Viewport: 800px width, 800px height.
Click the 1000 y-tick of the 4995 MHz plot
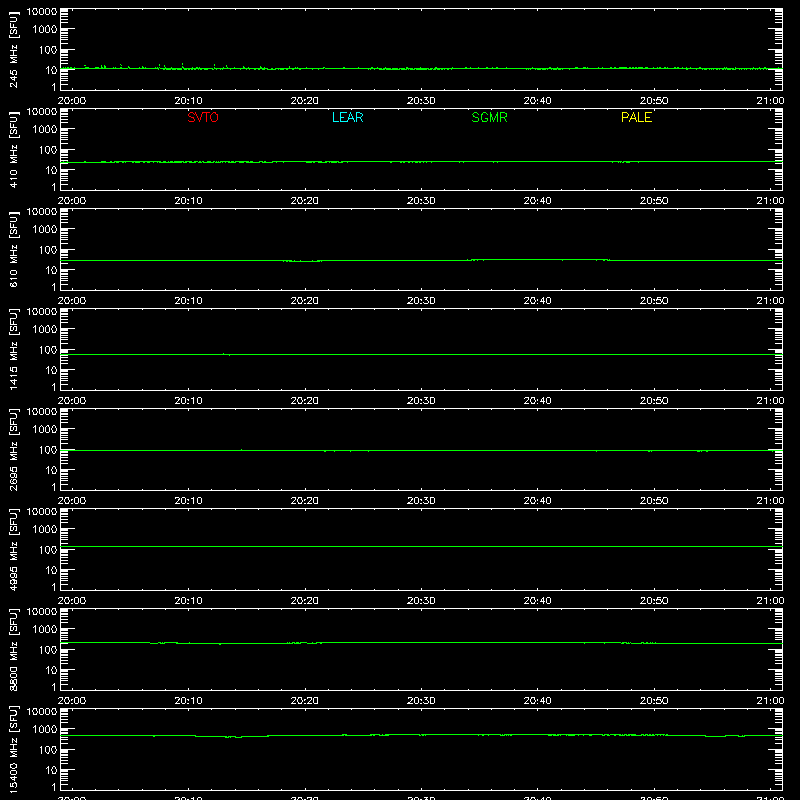click(x=45, y=529)
